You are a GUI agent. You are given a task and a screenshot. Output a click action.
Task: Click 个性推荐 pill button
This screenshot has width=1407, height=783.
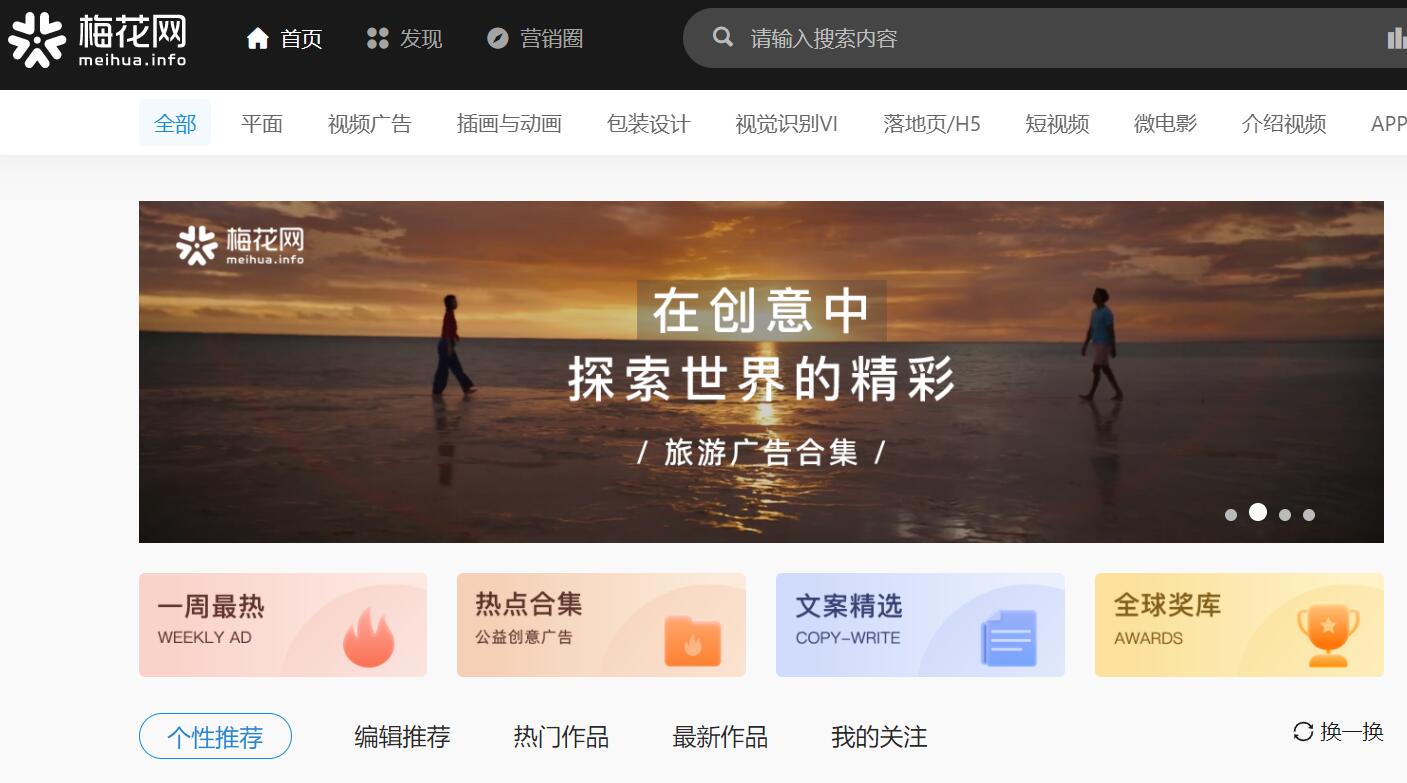[x=215, y=737]
